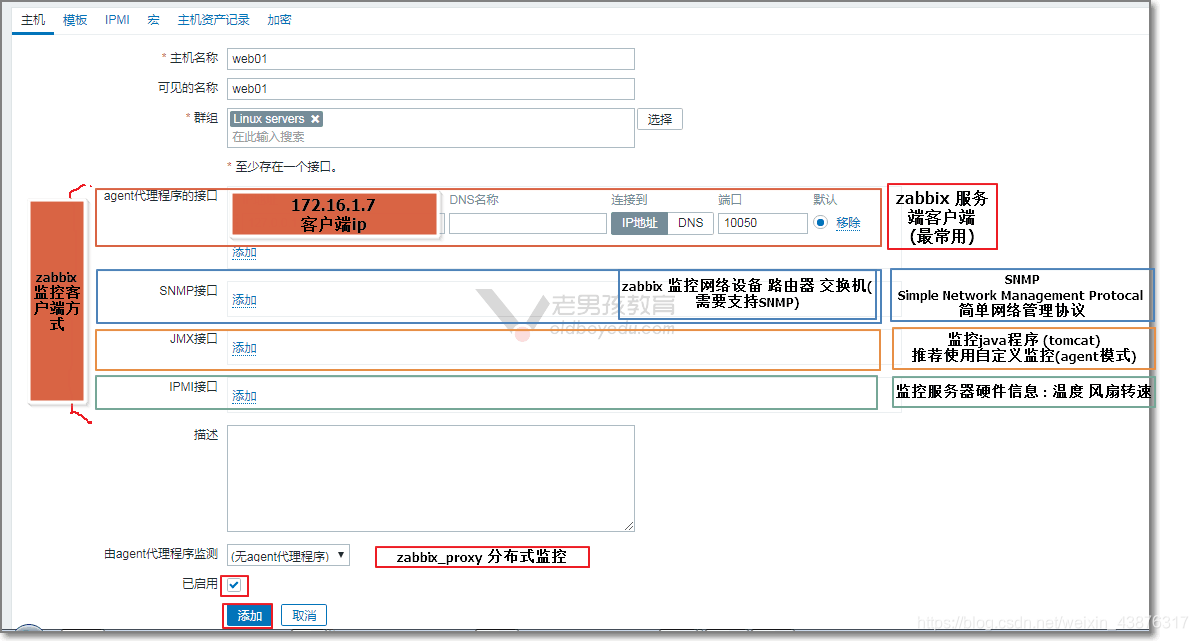The height and width of the screenshot is (641, 1198).
Task: Click the 主机名称 input field
Action: [431, 59]
